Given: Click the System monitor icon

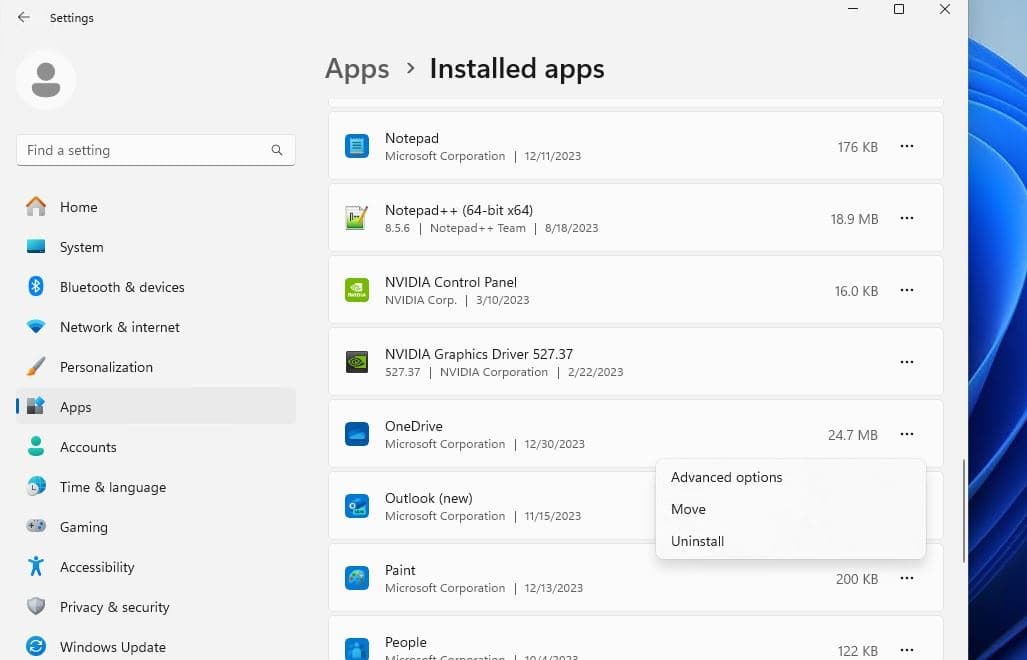Looking at the screenshot, I should (36, 247).
